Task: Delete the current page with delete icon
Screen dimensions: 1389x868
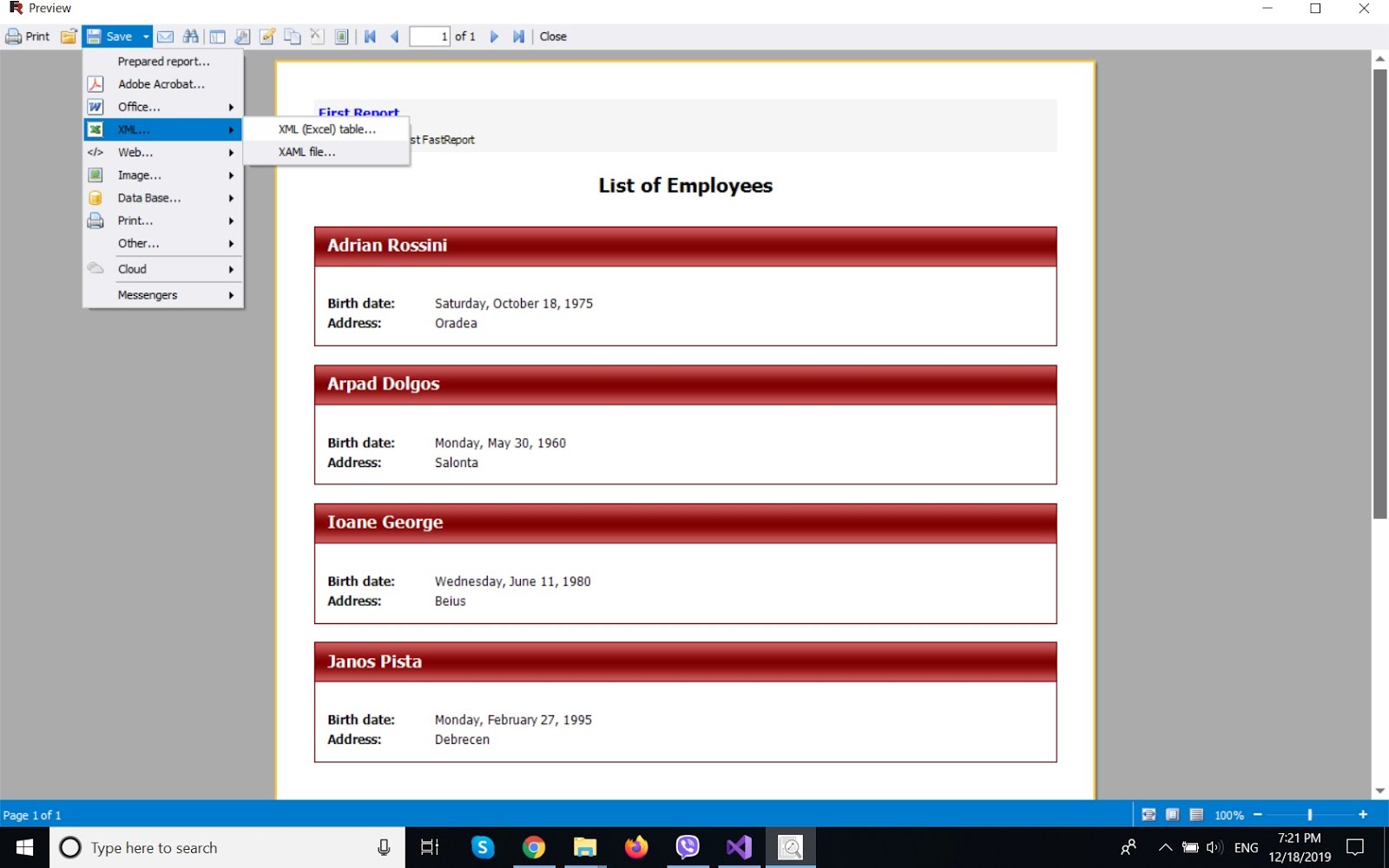Action: point(316,36)
